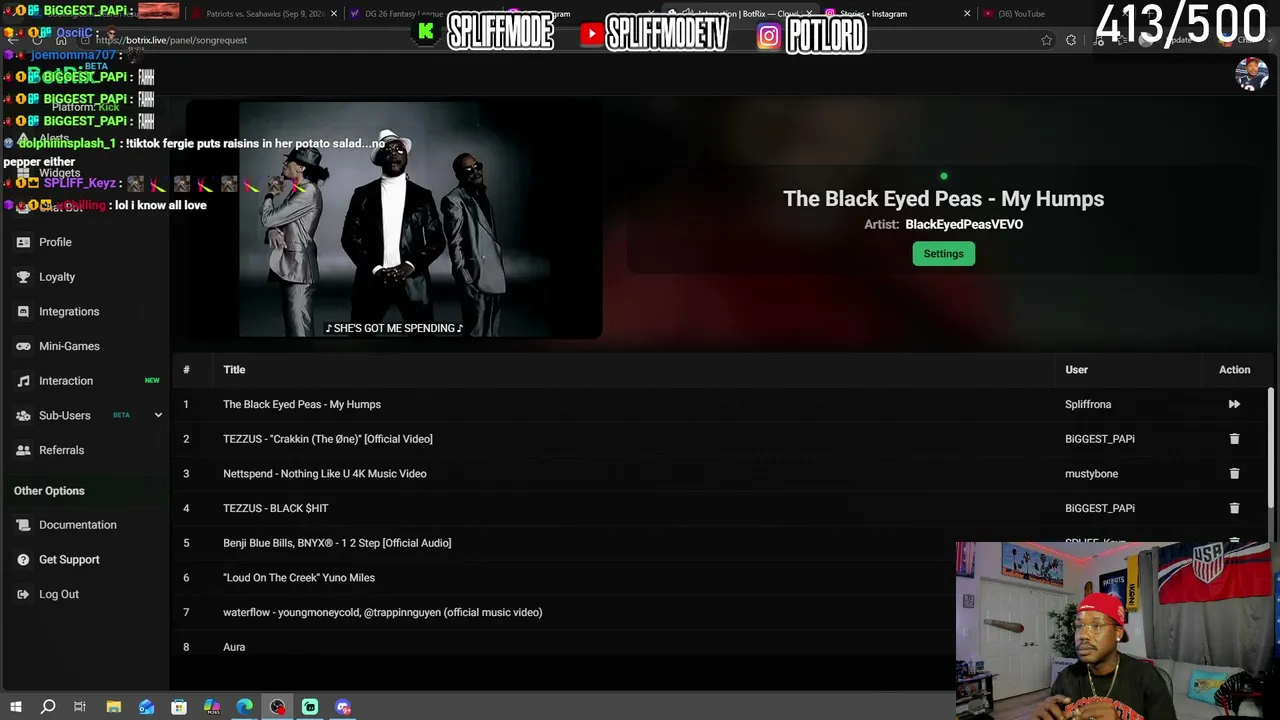Click Get Support link
Image resolution: width=1280 pixels, height=720 pixels.
coord(69,560)
